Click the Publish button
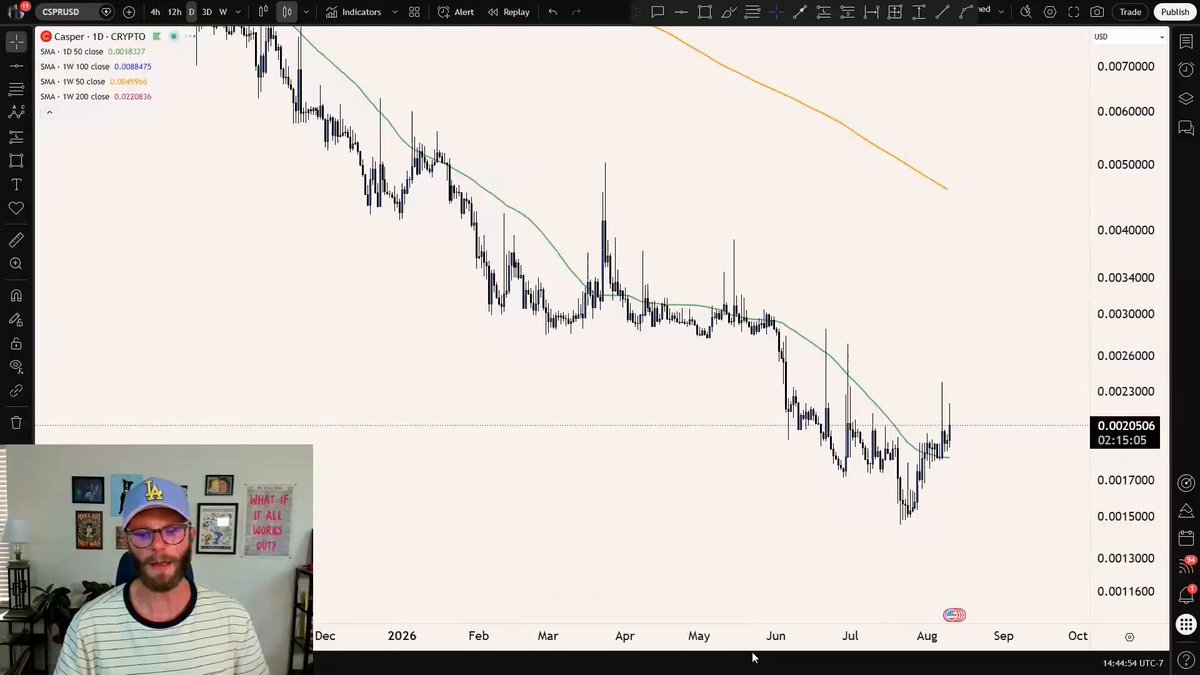The image size is (1200, 675). pyautogui.click(x=1175, y=12)
